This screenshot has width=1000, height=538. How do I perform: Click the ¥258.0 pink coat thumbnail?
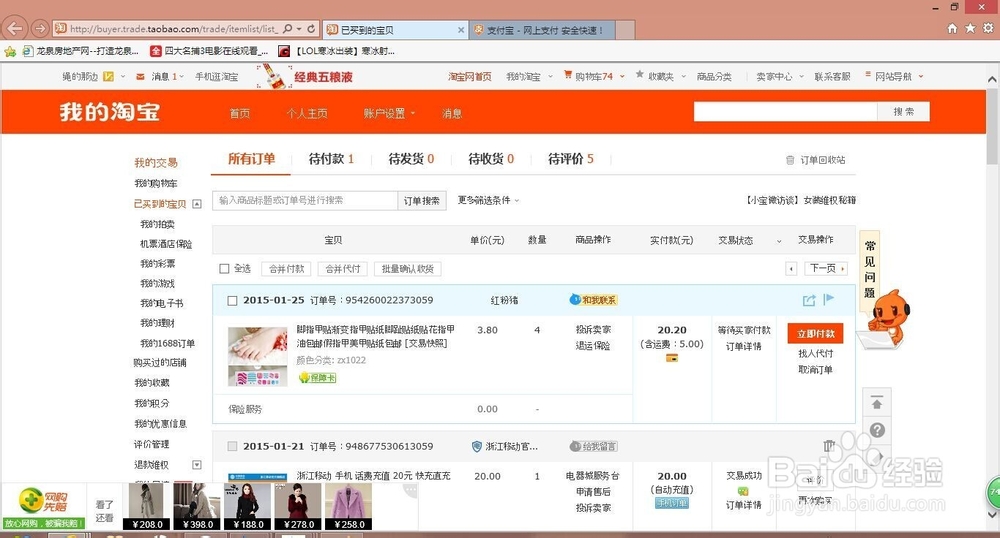coord(348,506)
